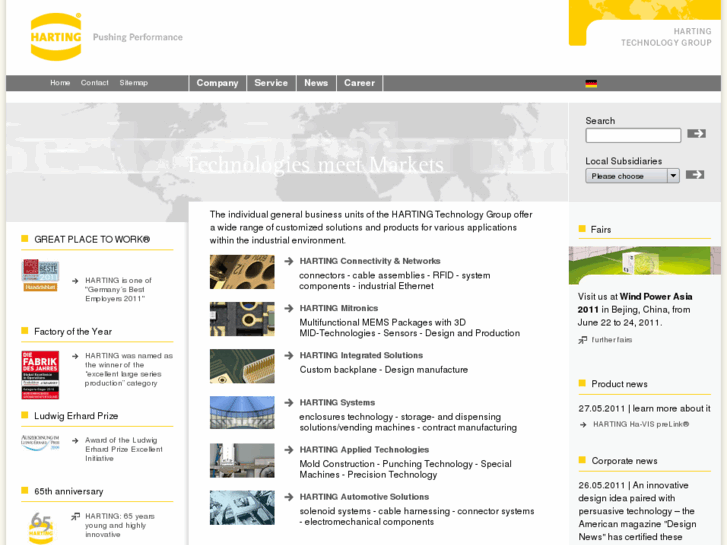The image size is (727, 545).
Task: Open the Sitemap link
Action: click(x=134, y=83)
